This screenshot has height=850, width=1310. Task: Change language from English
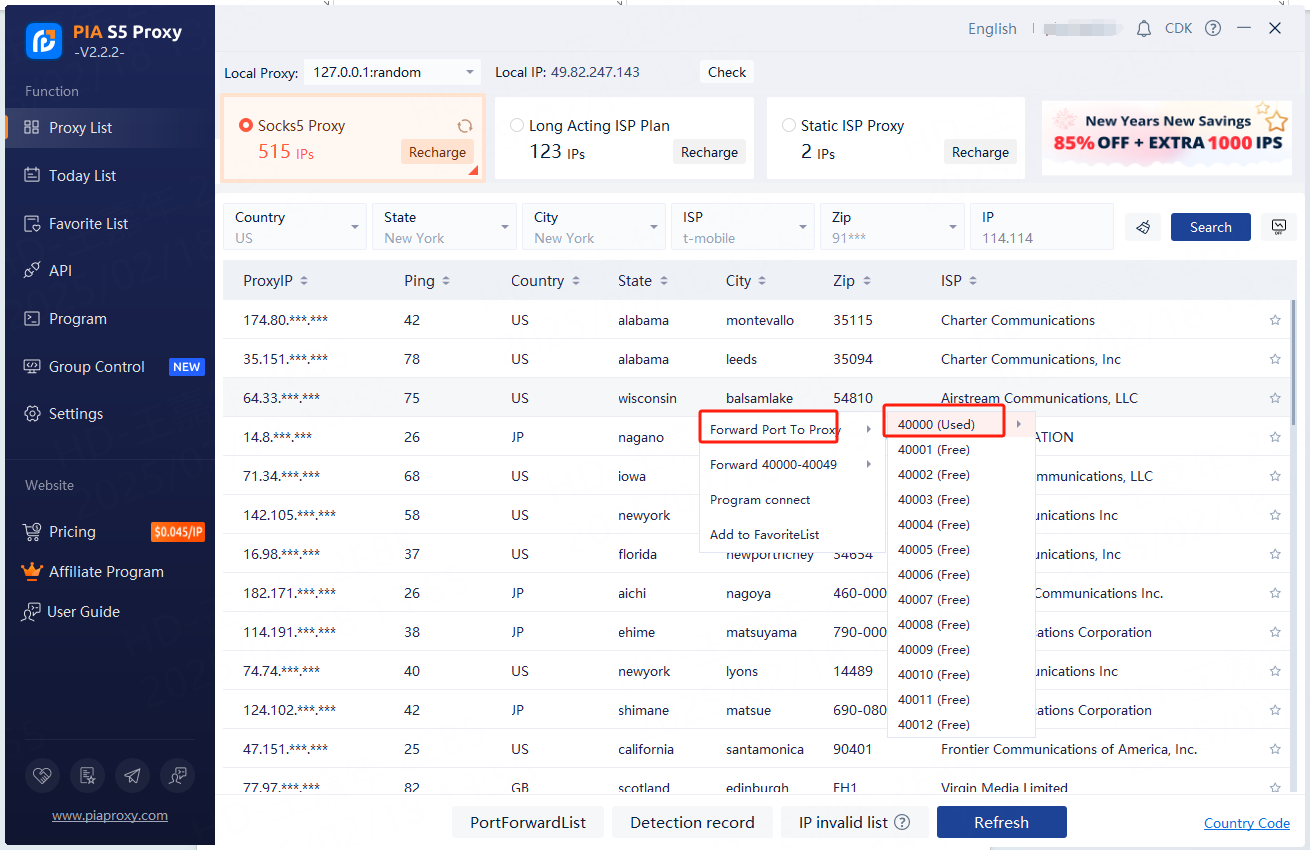coord(992,28)
